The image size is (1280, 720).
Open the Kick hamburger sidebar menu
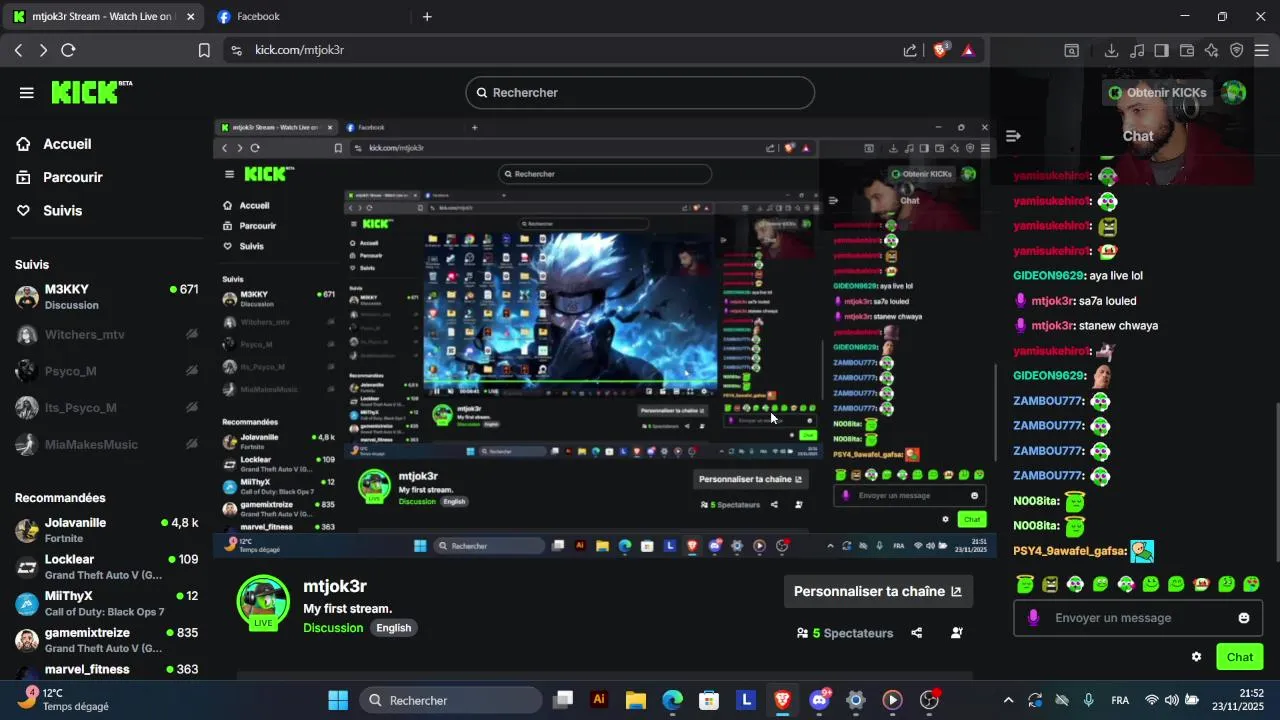[27, 93]
